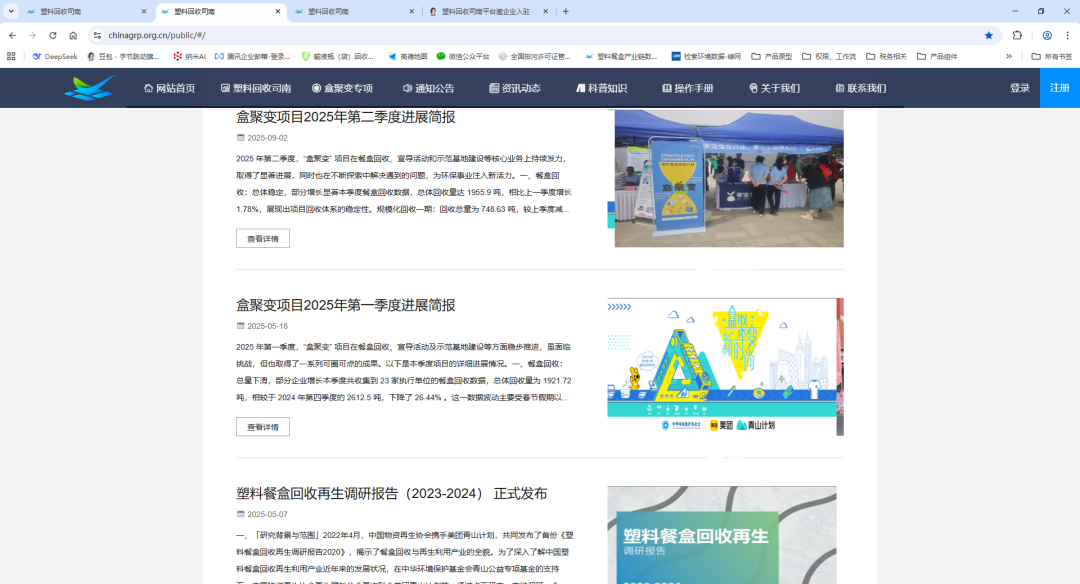Screen dimensions: 1080x584
Task: Click 查看详情 under 盒聚变项目2025年第一季度进展简报
Action: point(262,426)
